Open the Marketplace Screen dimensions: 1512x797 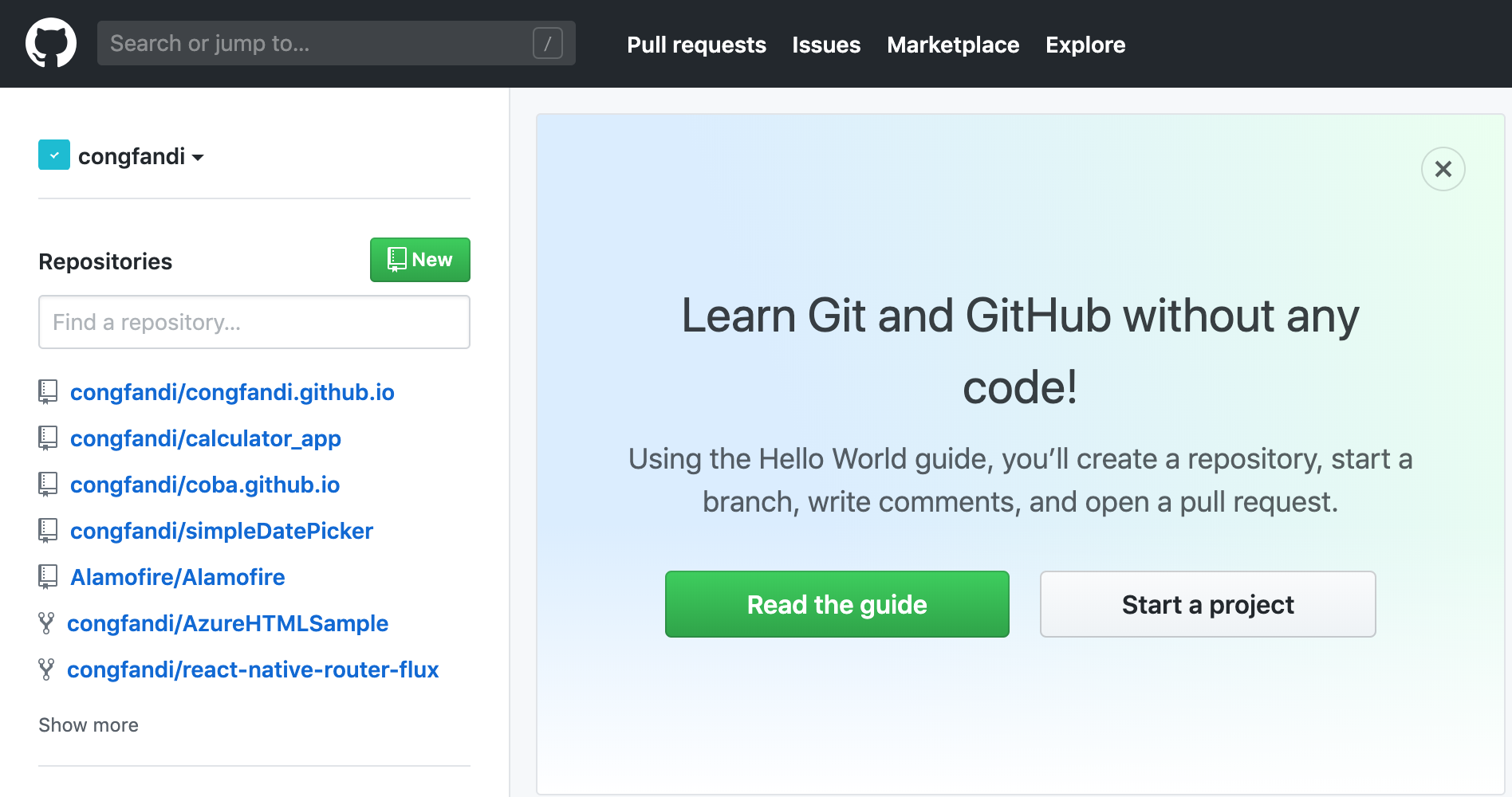click(x=952, y=45)
